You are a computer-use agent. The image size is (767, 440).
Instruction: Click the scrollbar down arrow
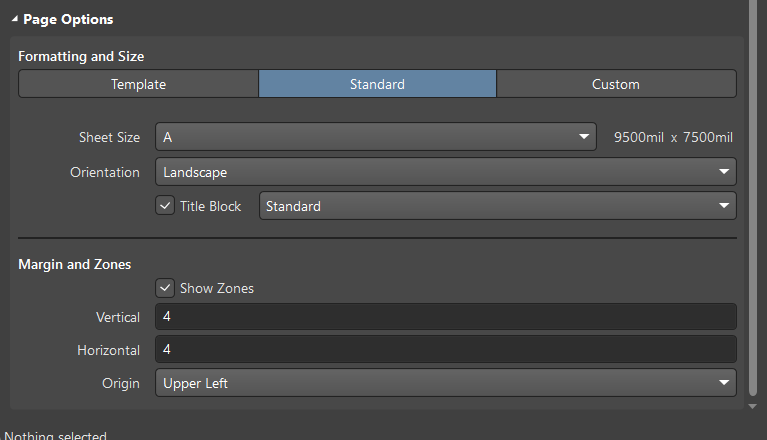click(753, 406)
